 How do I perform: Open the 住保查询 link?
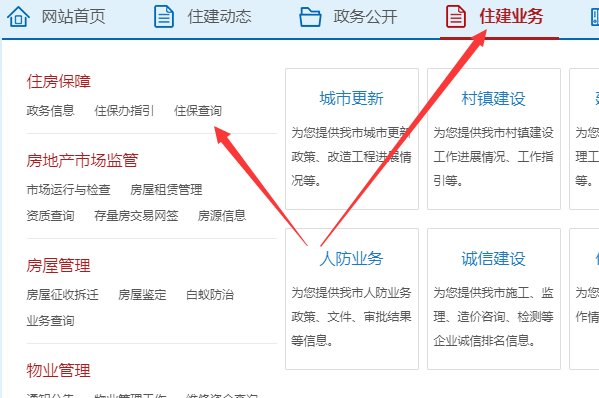click(x=198, y=111)
